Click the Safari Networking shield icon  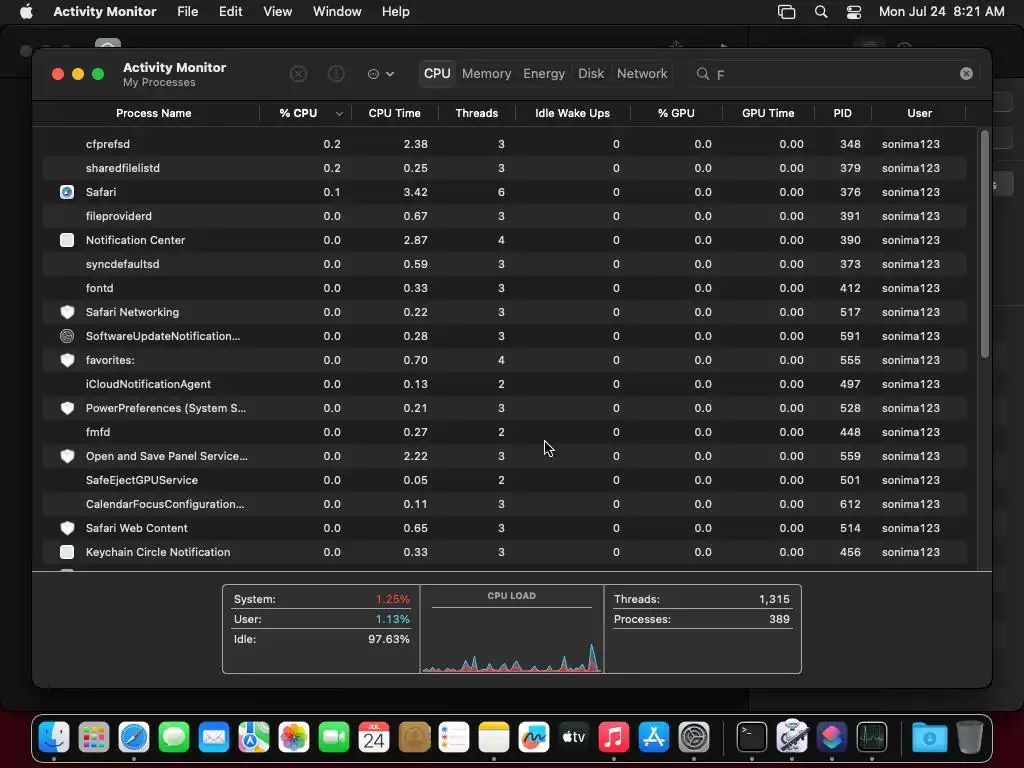coord(67,312)
